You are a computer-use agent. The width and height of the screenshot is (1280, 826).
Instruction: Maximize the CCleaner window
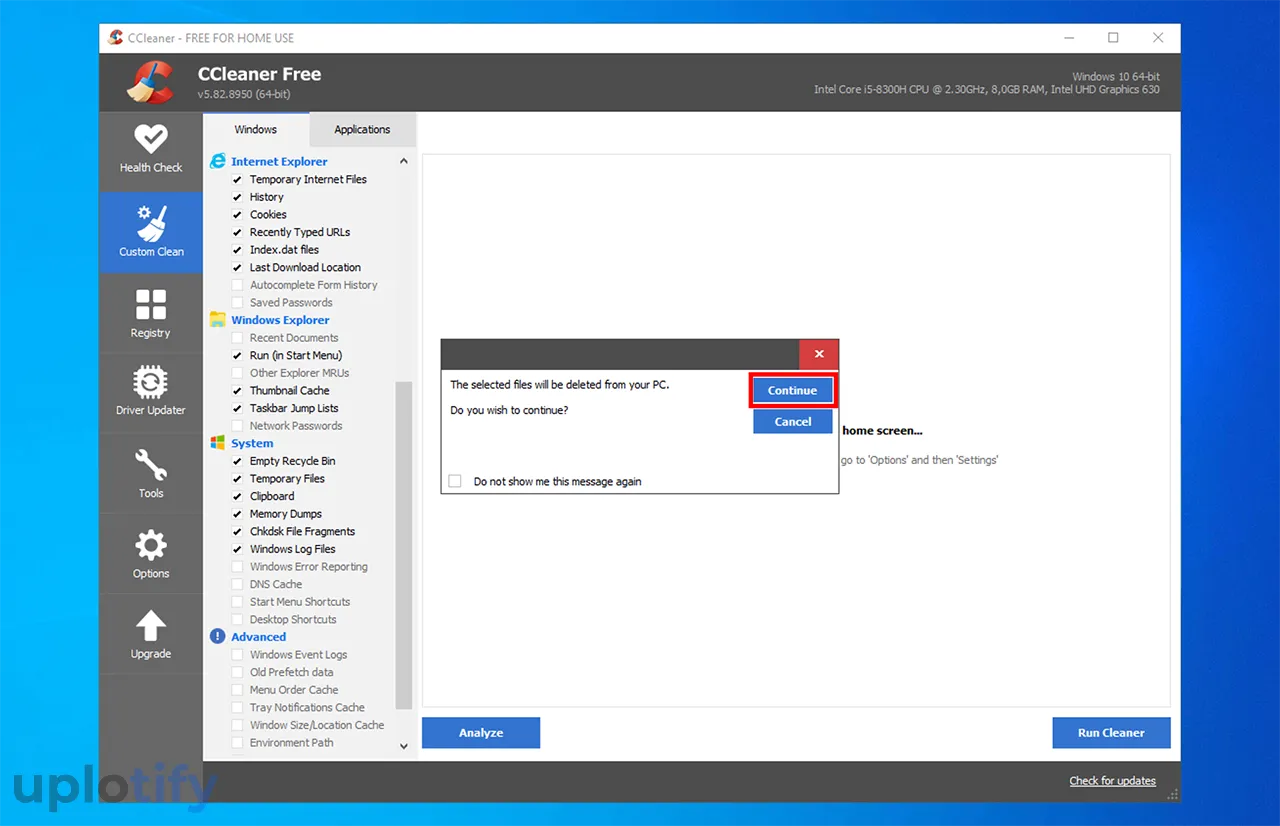click(x=1113, y=38)
